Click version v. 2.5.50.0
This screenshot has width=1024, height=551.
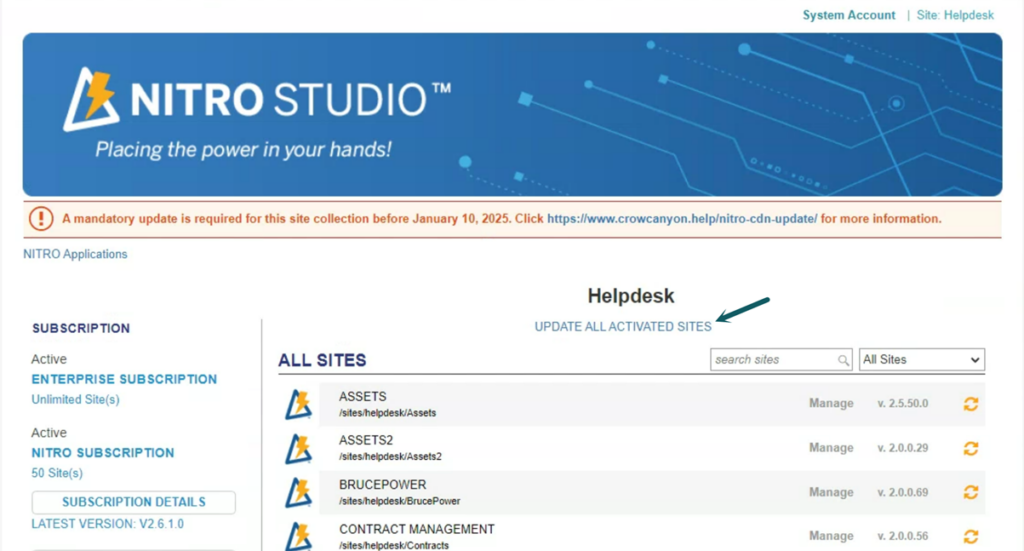click(x=903, y=403)
